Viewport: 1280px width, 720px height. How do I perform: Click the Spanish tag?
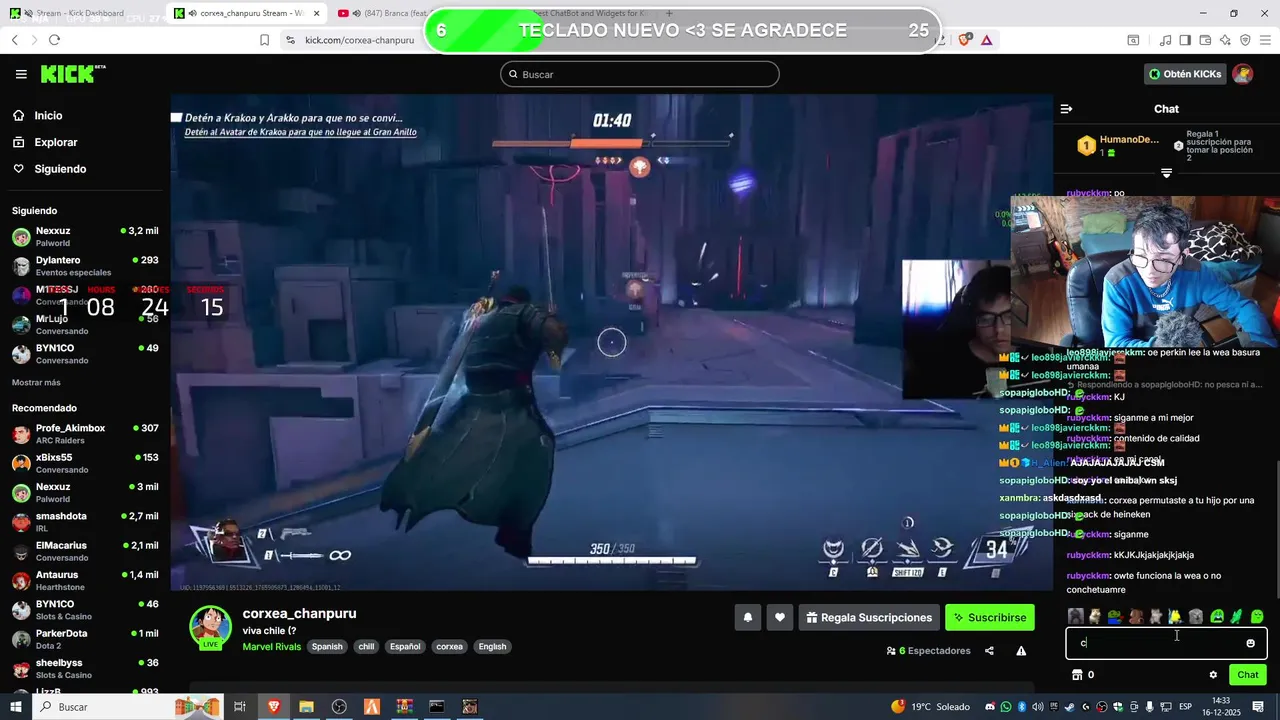coord(327,647)
